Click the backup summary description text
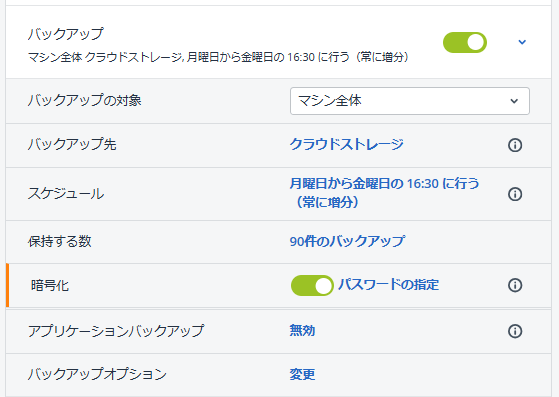The image size is (559, 397). (218, 57)
